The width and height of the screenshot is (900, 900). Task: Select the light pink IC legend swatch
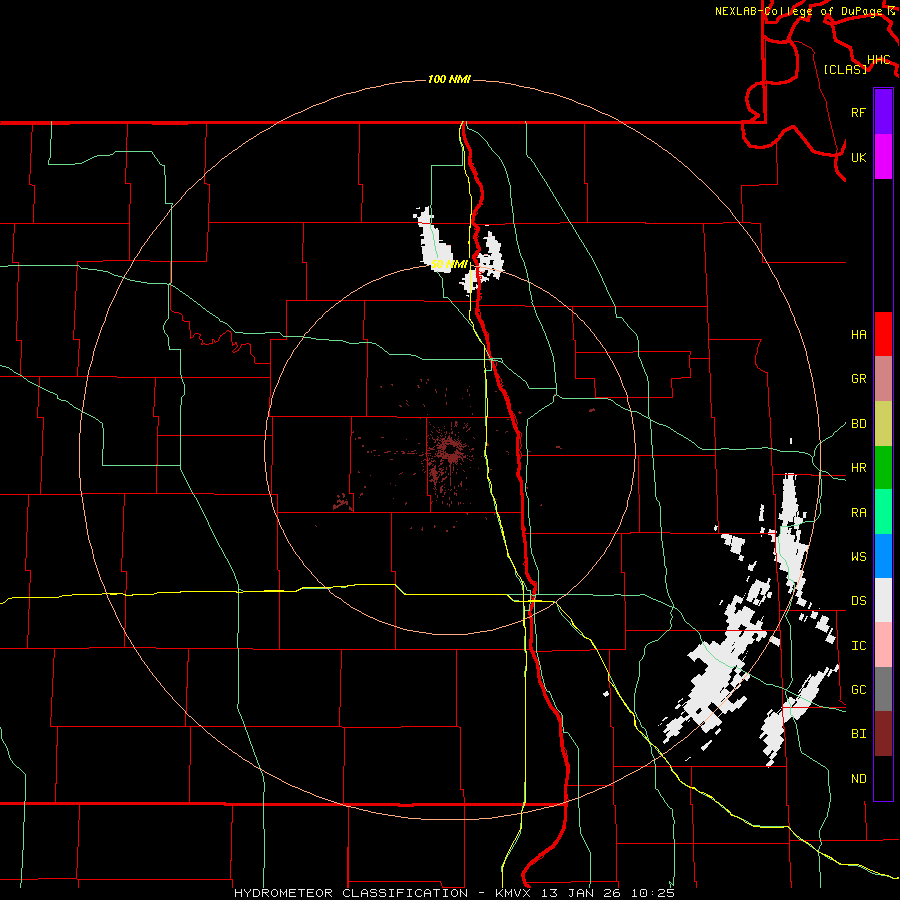point(883,645)
